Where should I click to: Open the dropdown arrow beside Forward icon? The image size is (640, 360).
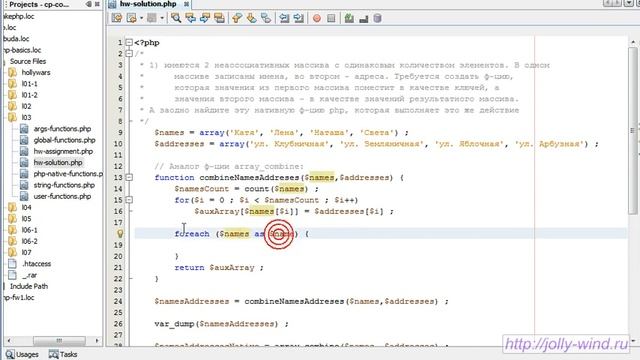click(x=162, y=18)
